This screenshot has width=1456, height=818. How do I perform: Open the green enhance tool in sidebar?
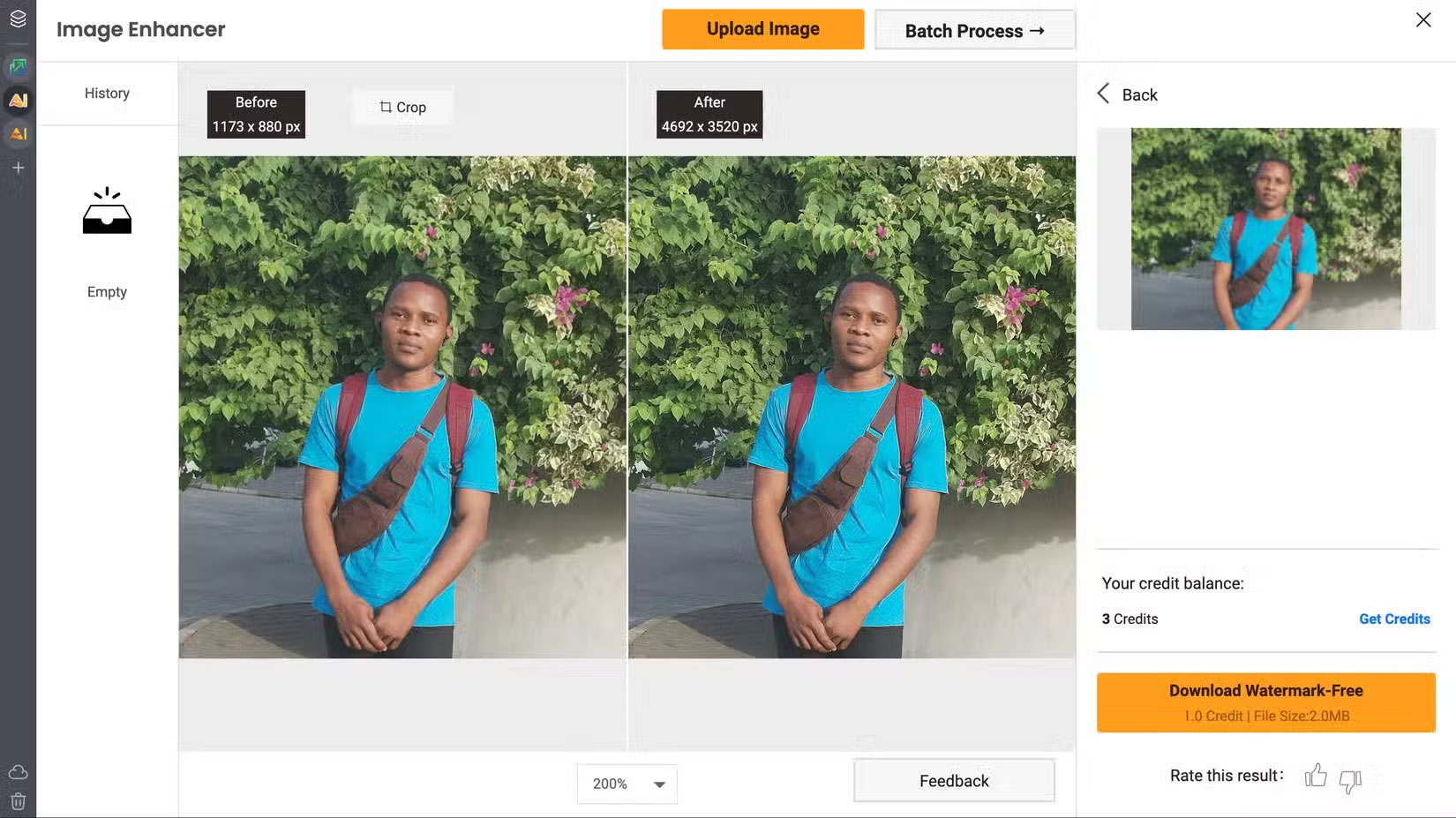pos(18,67)
